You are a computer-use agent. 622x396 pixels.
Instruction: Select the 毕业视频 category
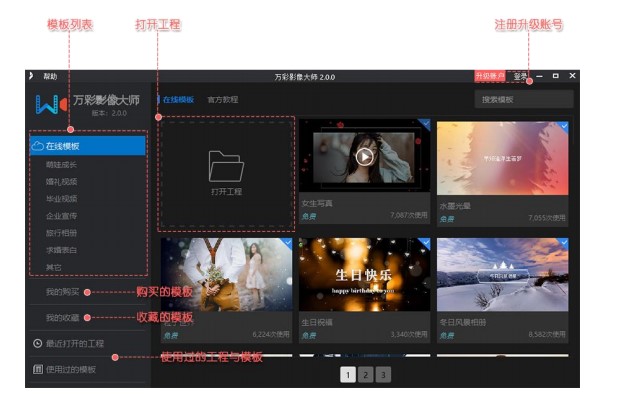[x=61, y=199]
